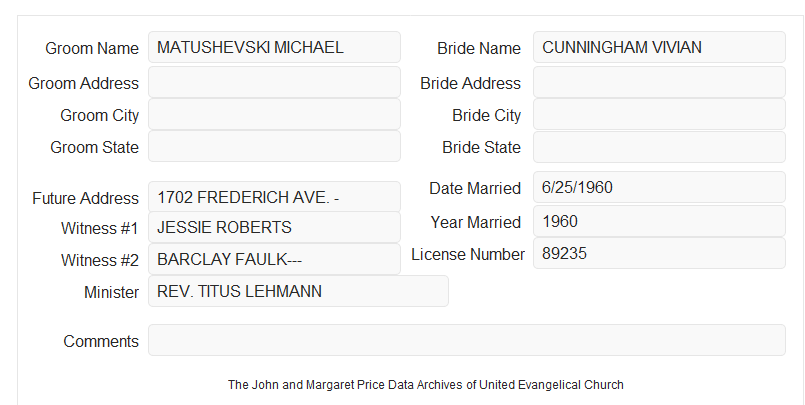Click the License Number label
Screen dimensions: 805x405
coord(468,255)
